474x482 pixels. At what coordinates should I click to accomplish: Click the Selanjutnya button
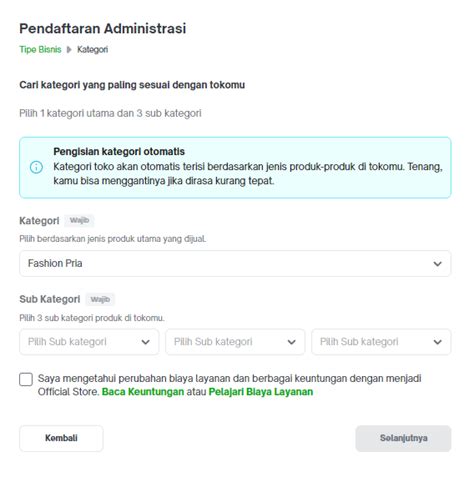403,438
